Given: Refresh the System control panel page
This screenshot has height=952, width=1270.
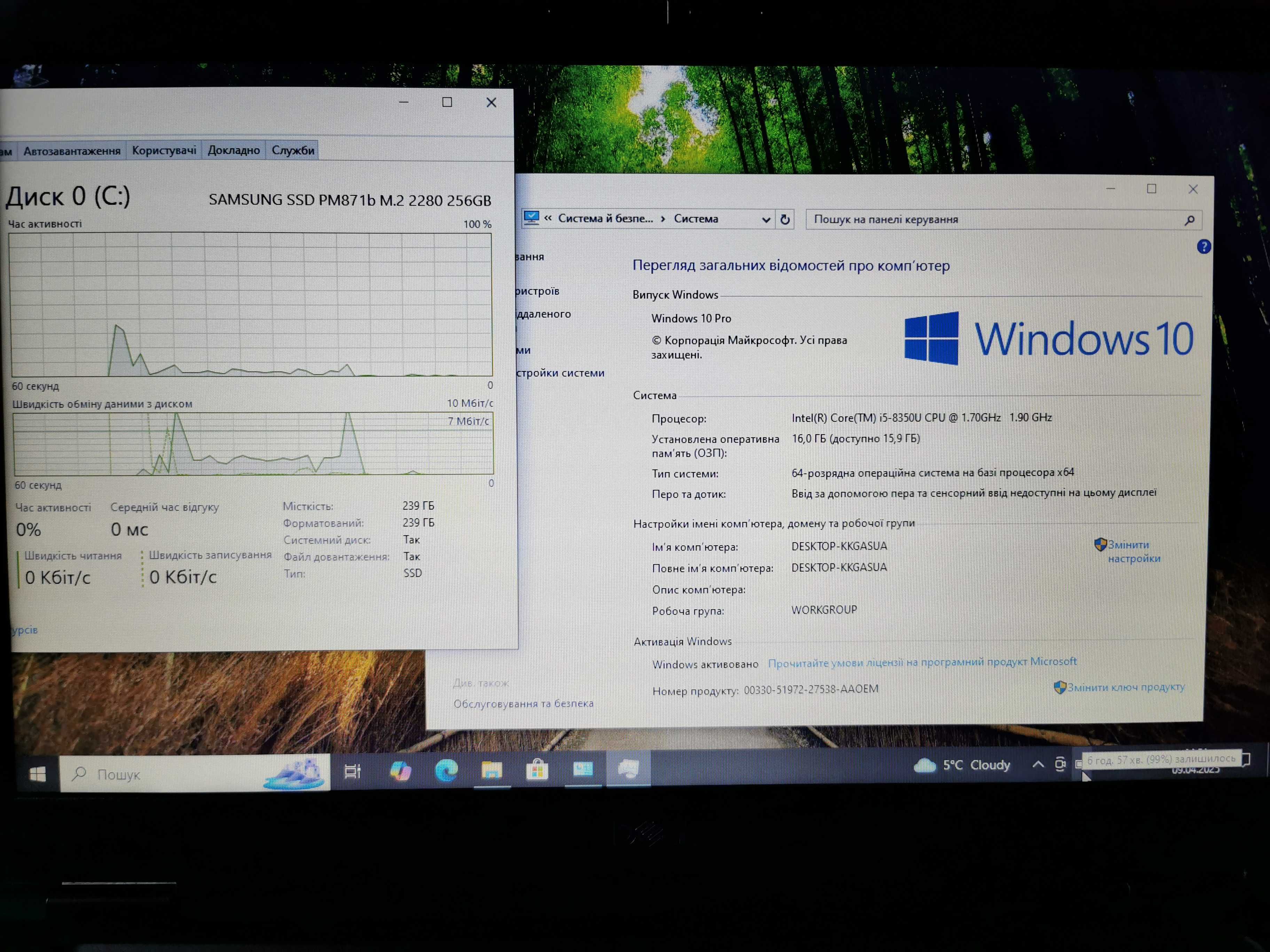Looking at the screenshot, I should (x=785, y=219).
